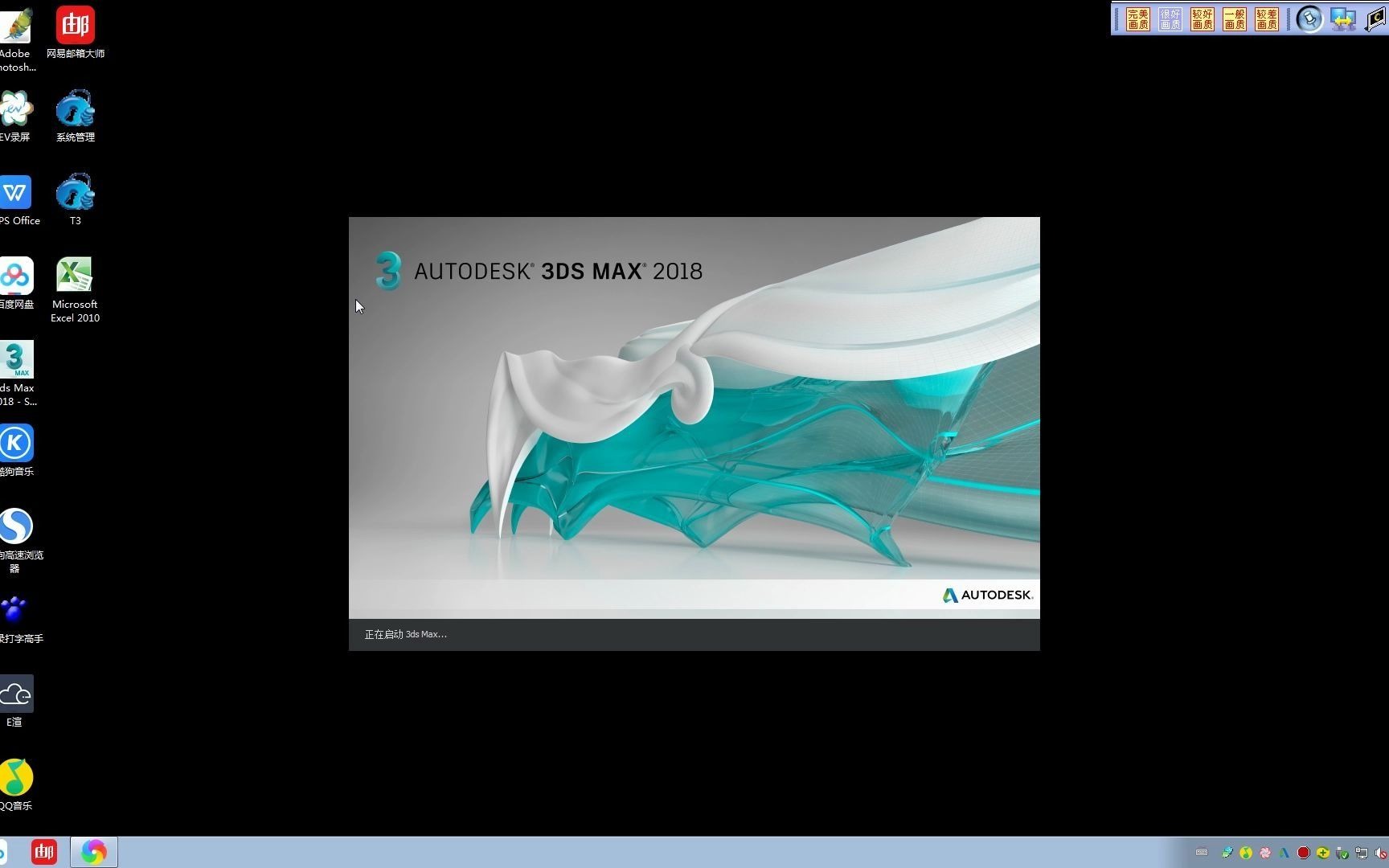
Task: Click the screen switch monitors icon
Action: coord(1343,19)
